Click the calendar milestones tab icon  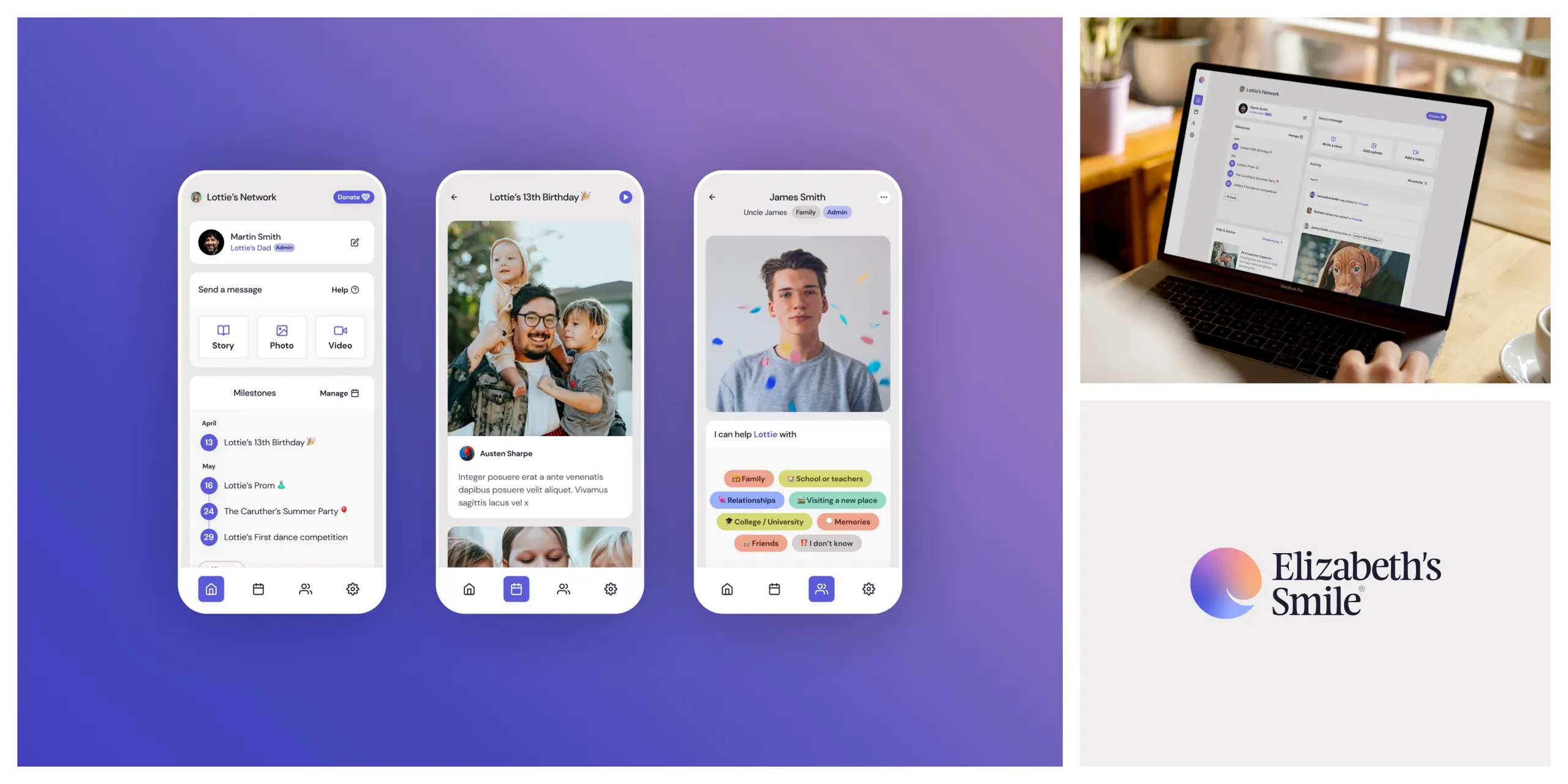(516, 589)
